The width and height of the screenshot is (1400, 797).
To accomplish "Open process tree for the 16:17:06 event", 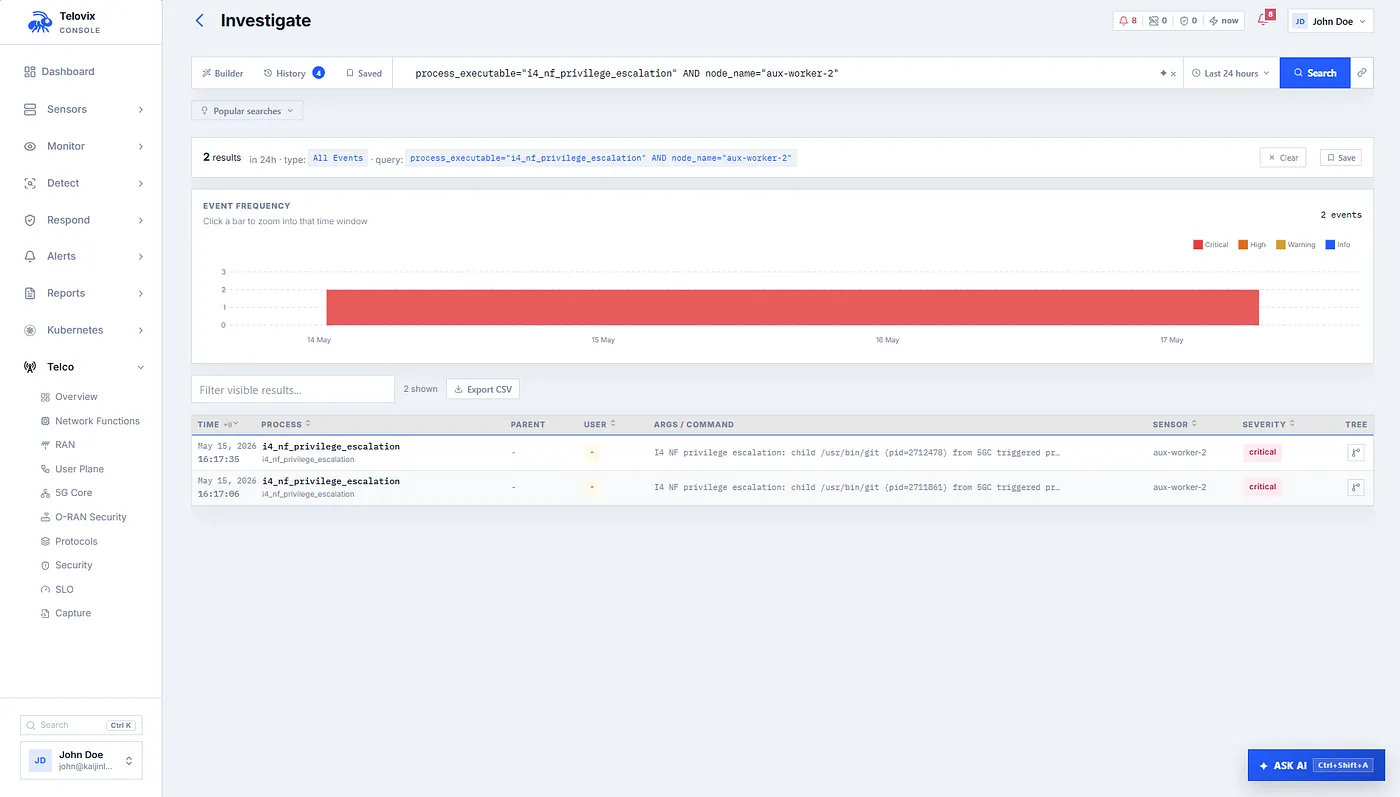I will tap(1355, 488).
